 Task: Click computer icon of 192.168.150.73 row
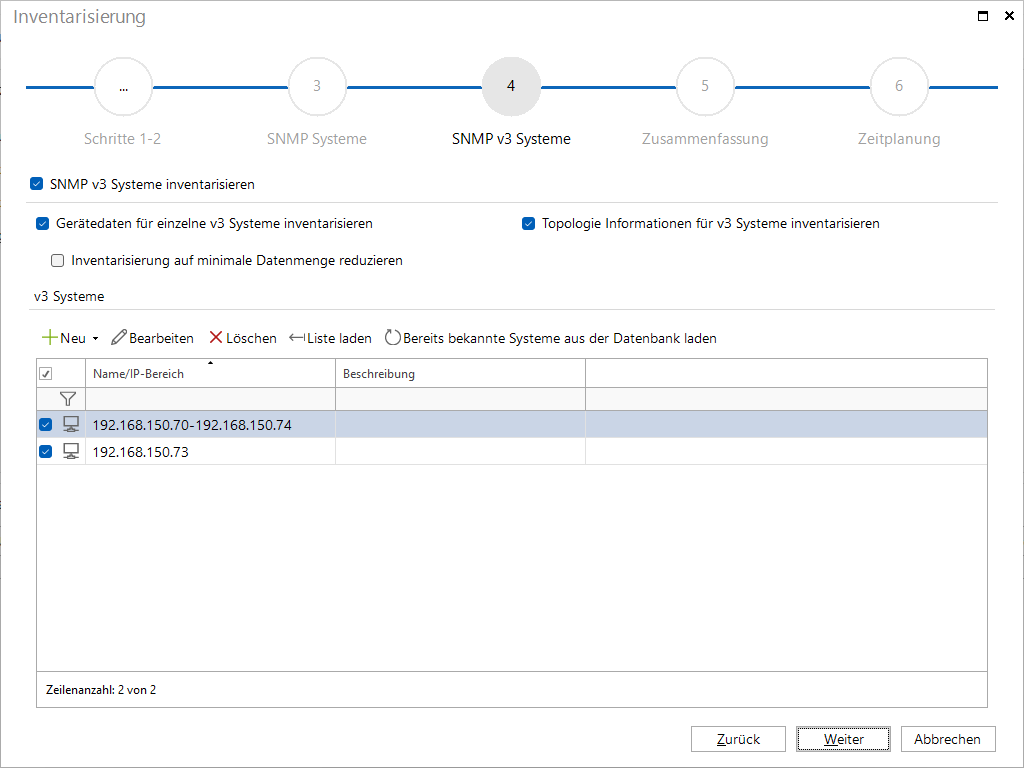71,451
